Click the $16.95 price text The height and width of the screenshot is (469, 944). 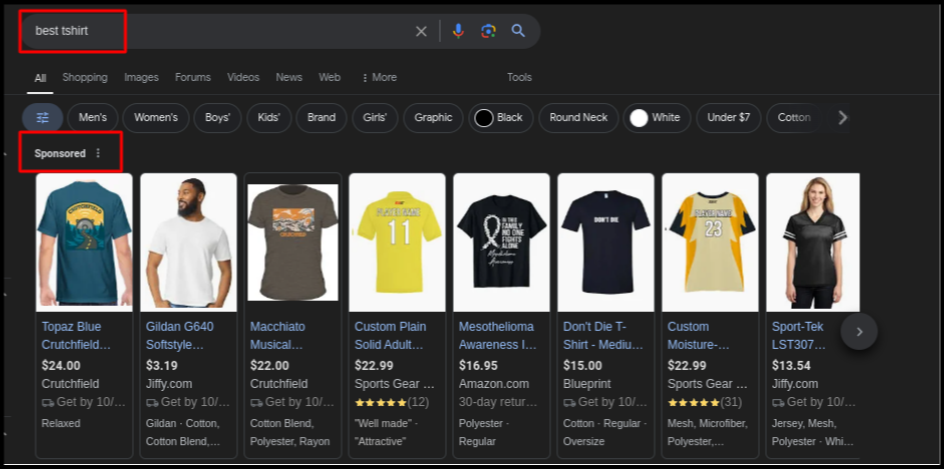pyautogui.click(x=478, y=366)
